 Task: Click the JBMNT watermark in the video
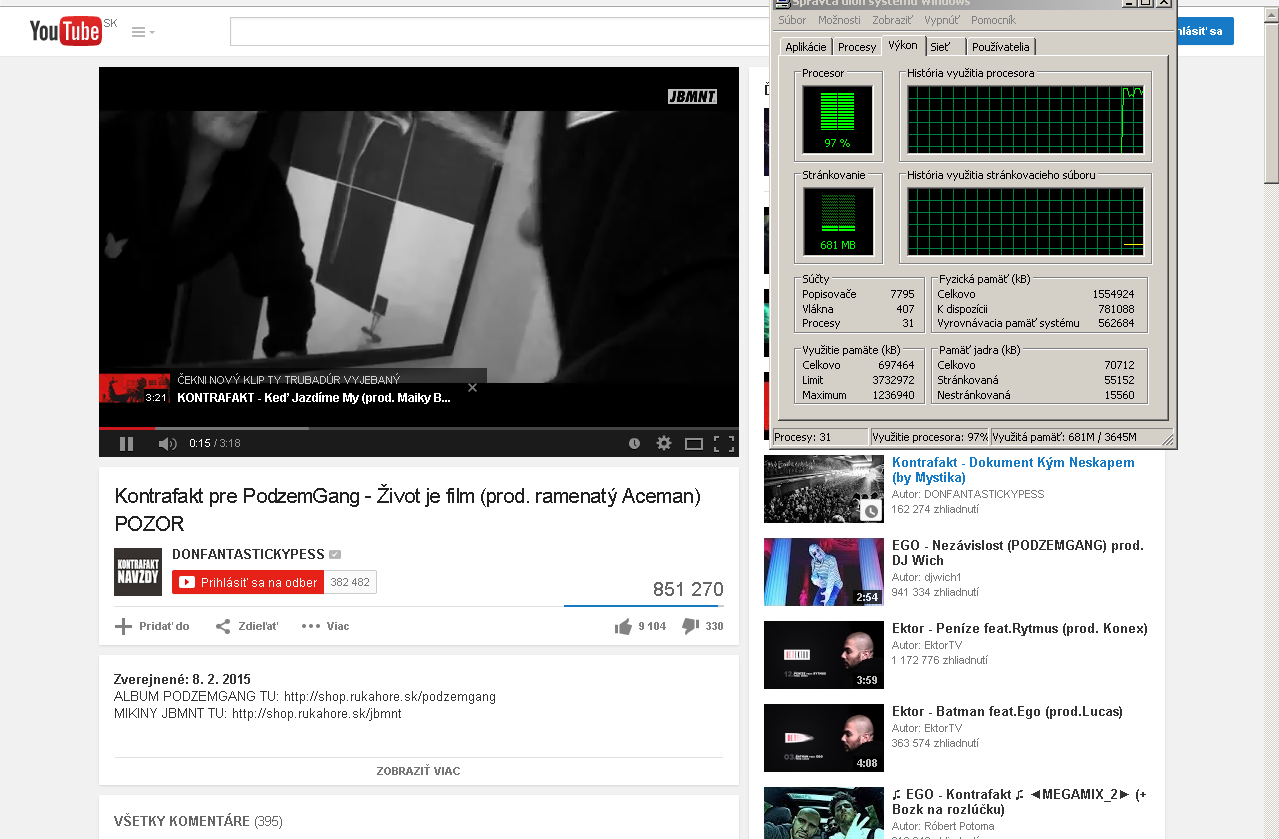[692, 97]
